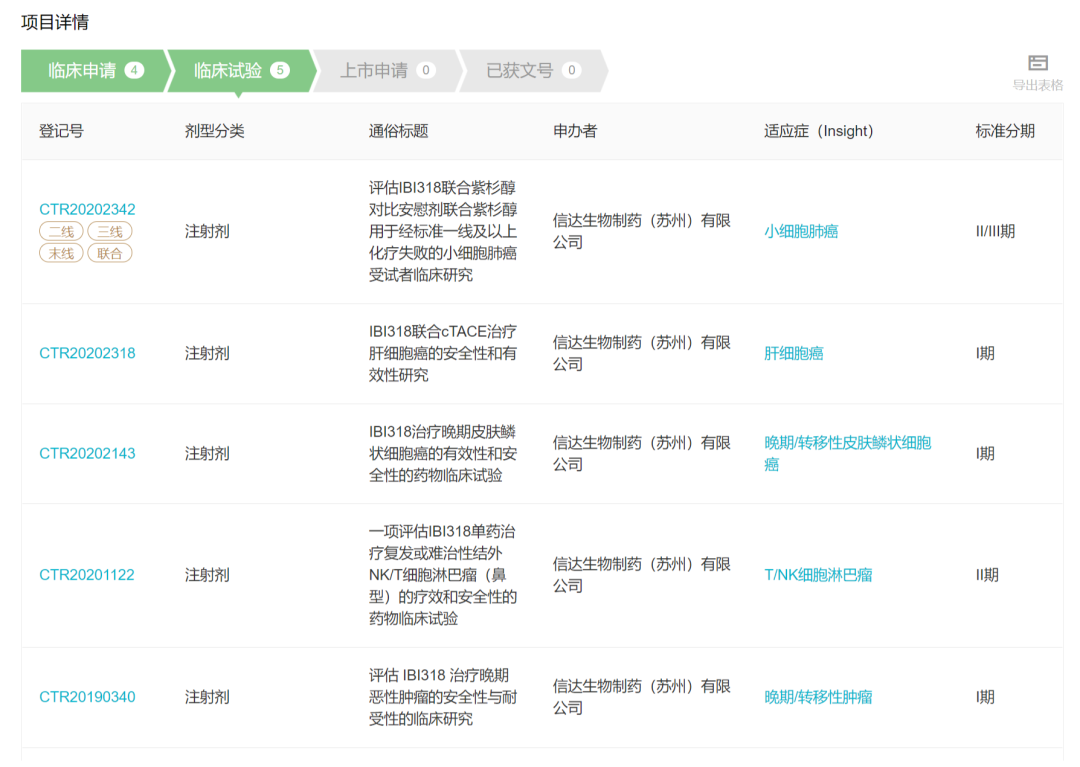Click the 联合 tag under CTR20202342

pyautogui.click(x=110, y=253)
